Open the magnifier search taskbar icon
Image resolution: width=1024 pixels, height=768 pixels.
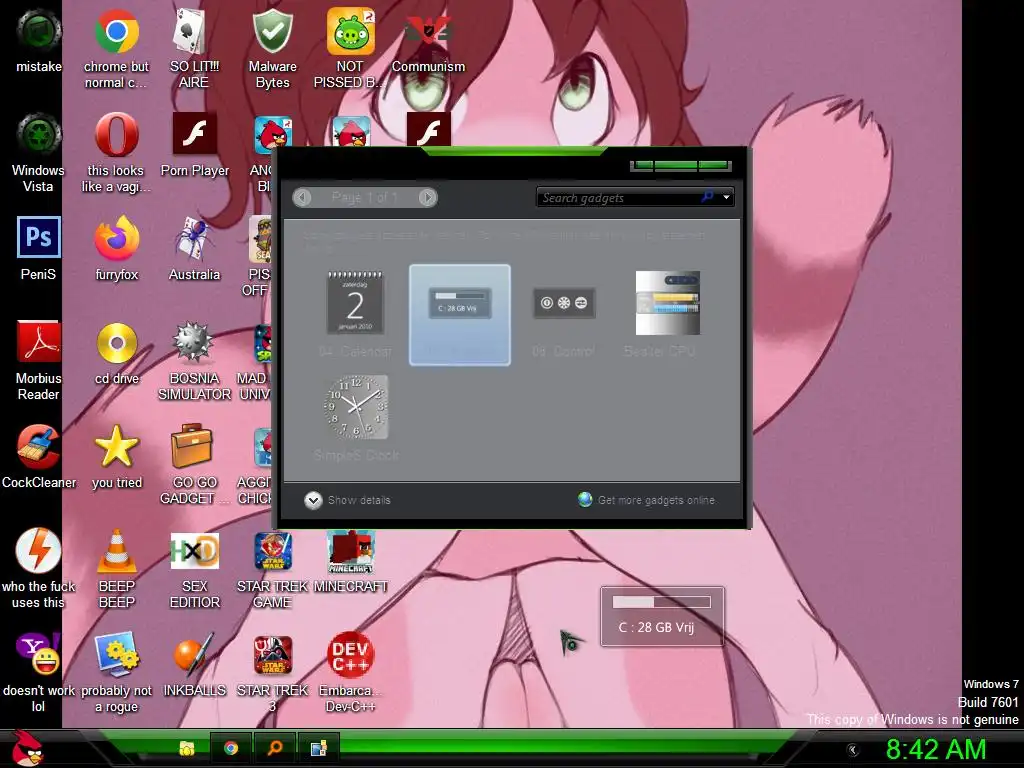274,748
